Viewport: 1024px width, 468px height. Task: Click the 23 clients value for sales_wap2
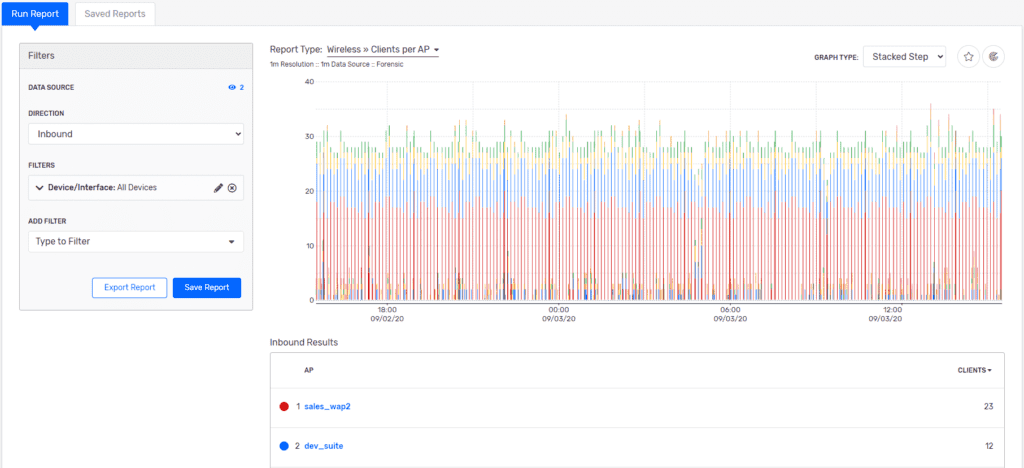(988, 407)
